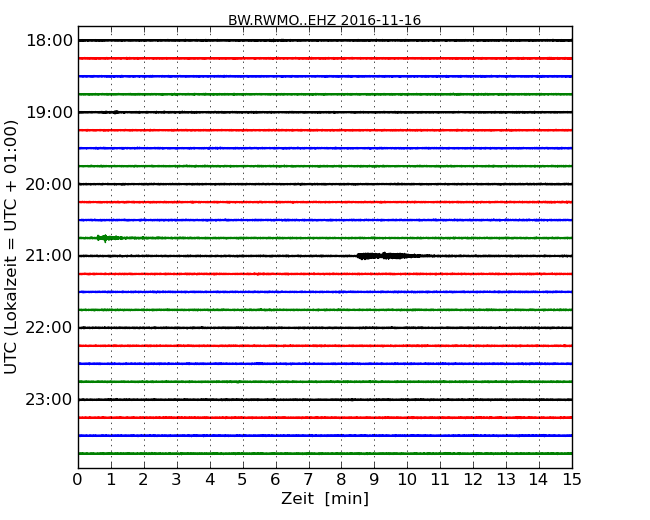The image size is (650, 520).
Task: Click the x-axis tick label 13
Action: click(506, 480)
